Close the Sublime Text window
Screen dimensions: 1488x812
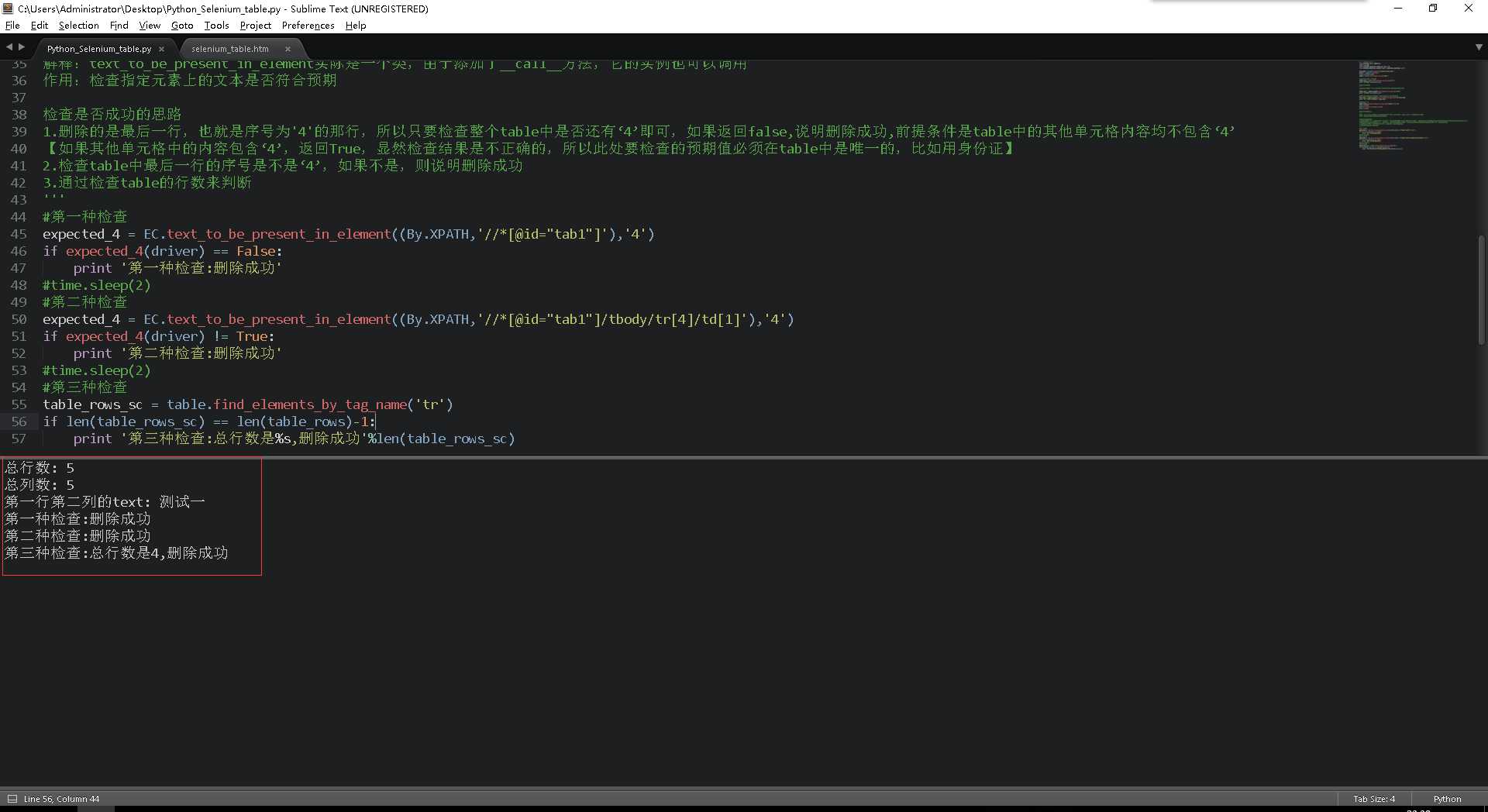coord(1468,9)
